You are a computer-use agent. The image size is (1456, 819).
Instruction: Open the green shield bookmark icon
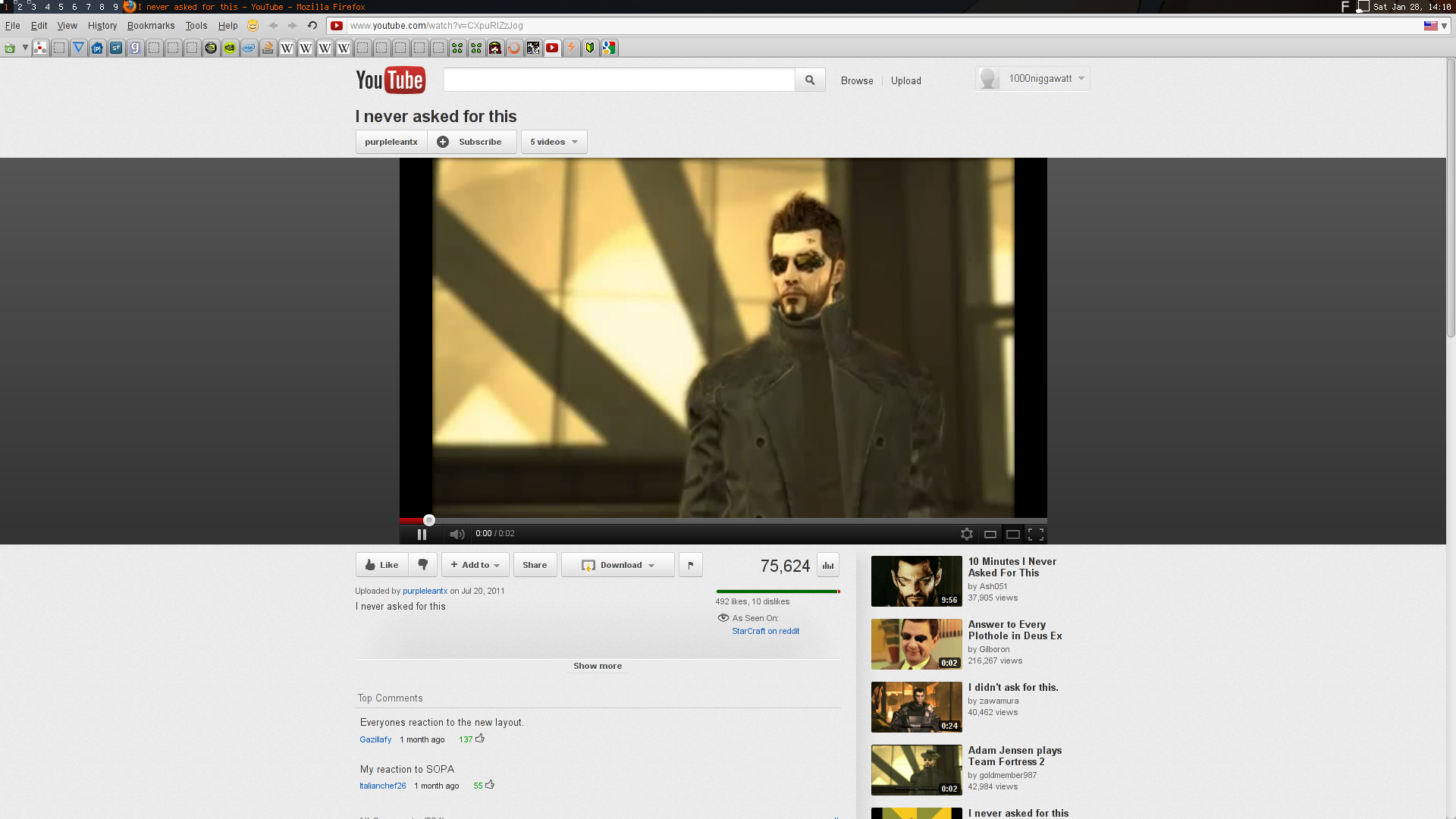click(590, 48)
